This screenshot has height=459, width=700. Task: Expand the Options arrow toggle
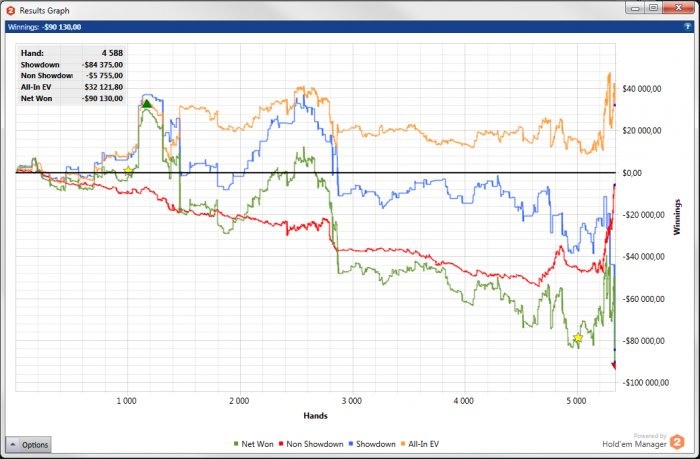(x=13, y=445)
